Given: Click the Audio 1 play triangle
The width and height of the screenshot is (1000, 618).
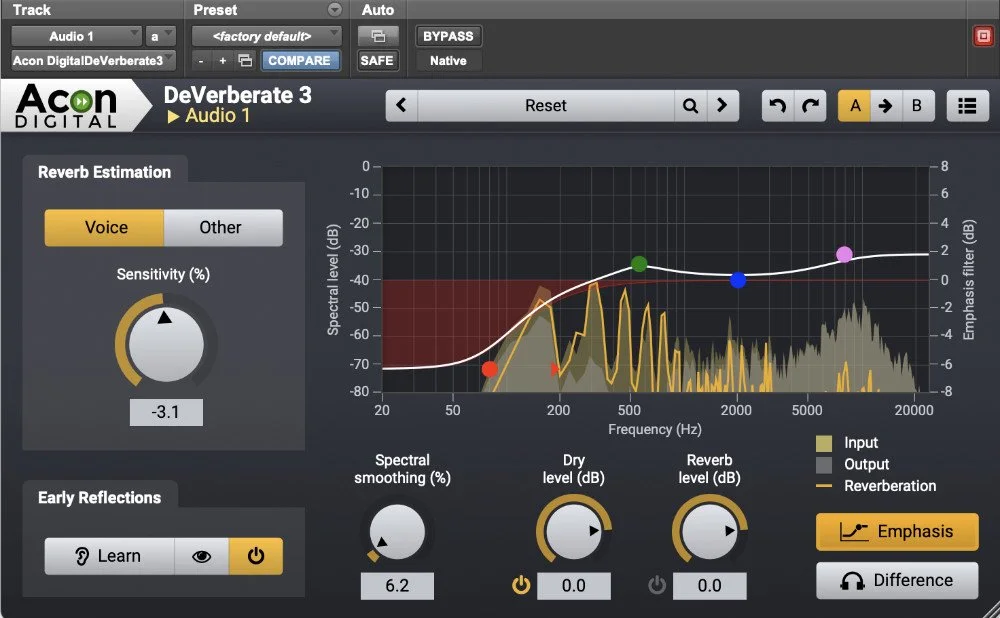Looking at the screenshot, I should pyautogui.click(x=173, y=117).
